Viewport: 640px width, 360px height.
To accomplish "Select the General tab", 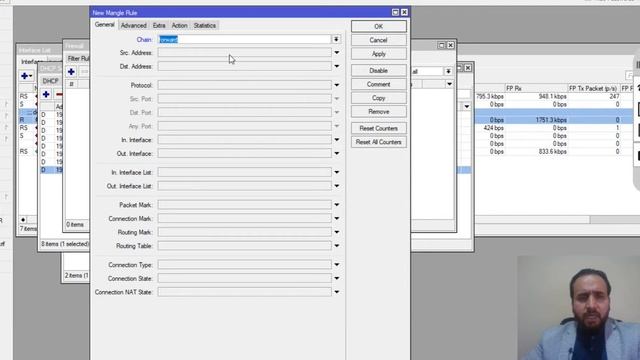I will (x=104, y=24).
